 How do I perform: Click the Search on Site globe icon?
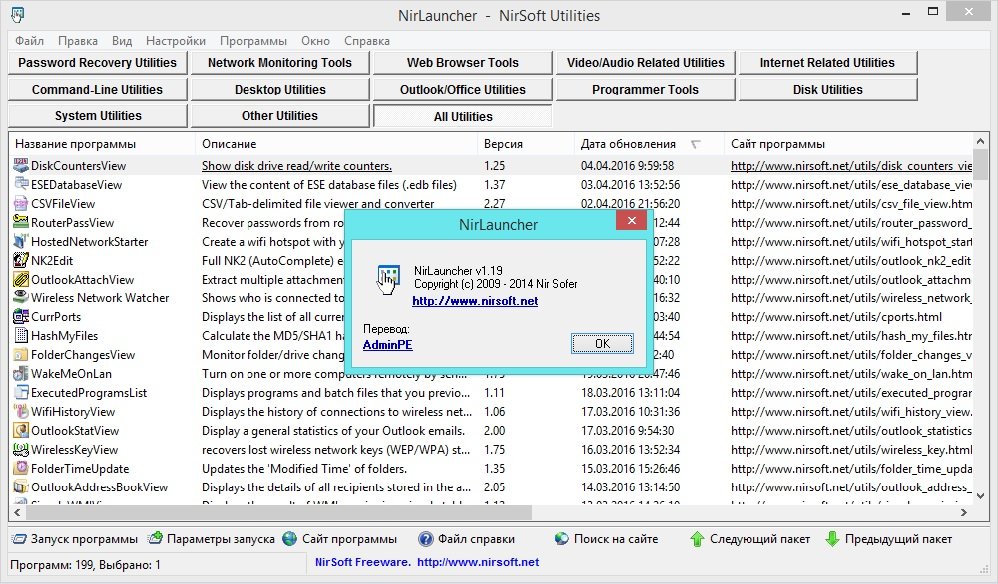[x=561, y=539]
